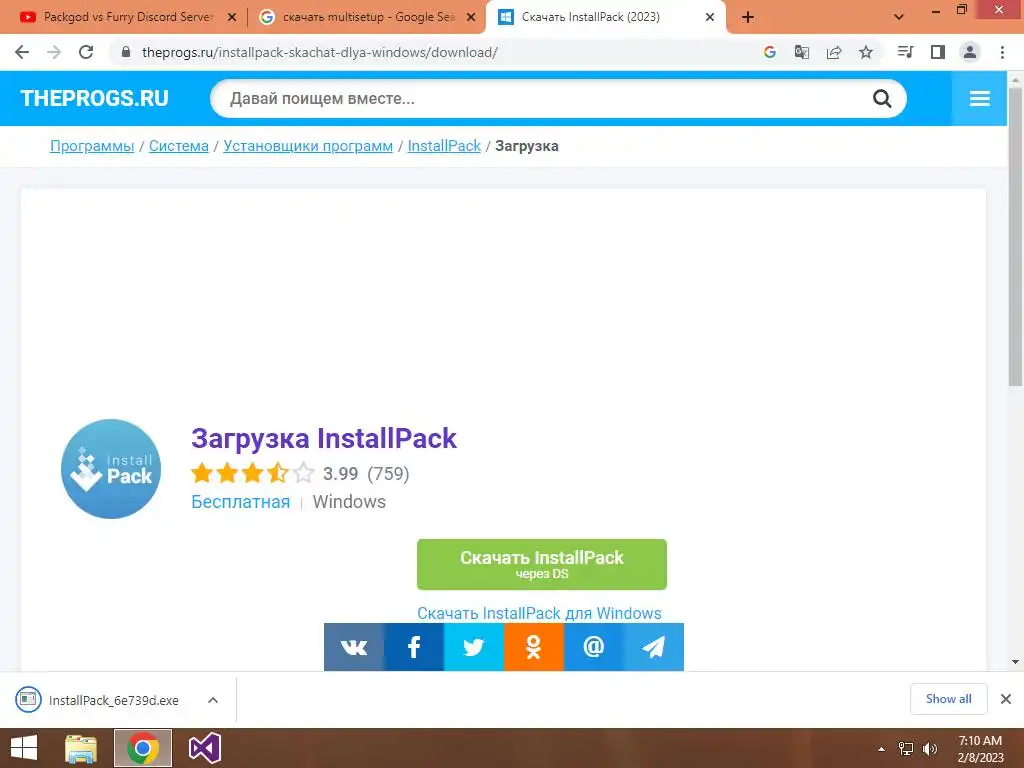Close the Google Search tab
Viewport: 1024px width, 768px height.
pos(471,17)
